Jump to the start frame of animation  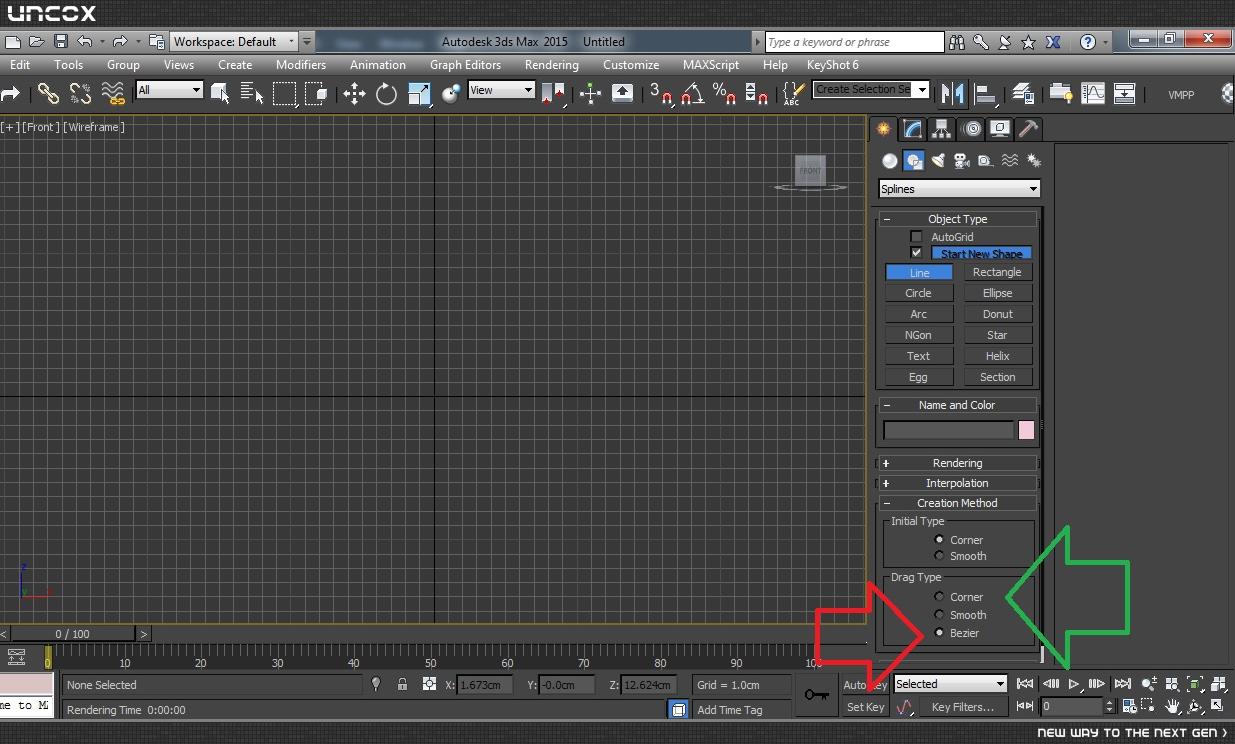(x=1025, y=684)
